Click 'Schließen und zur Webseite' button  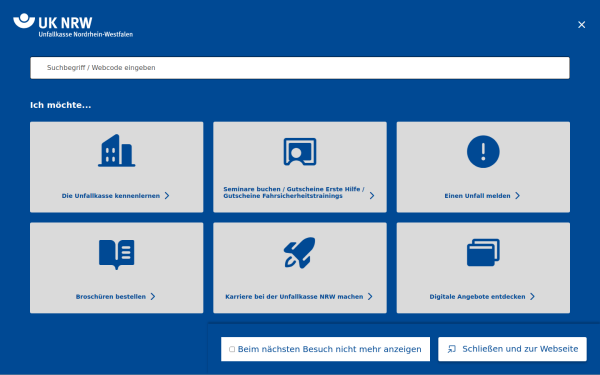pos(512,349)
